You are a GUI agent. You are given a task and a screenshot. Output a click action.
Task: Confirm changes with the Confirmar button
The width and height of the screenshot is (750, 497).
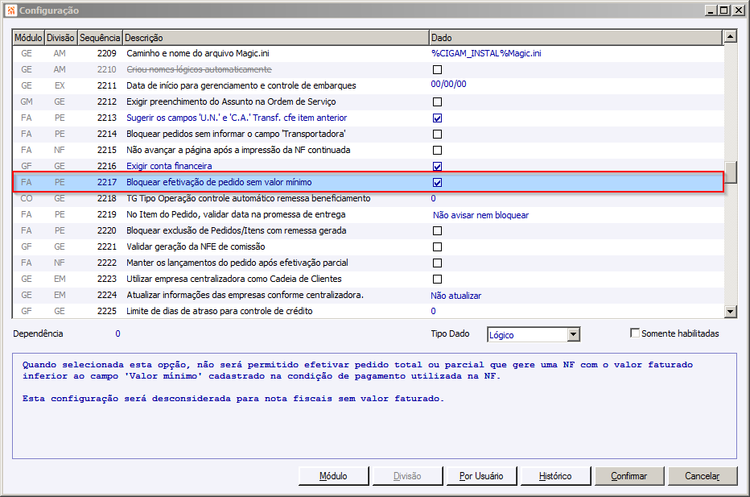[629, 476]
